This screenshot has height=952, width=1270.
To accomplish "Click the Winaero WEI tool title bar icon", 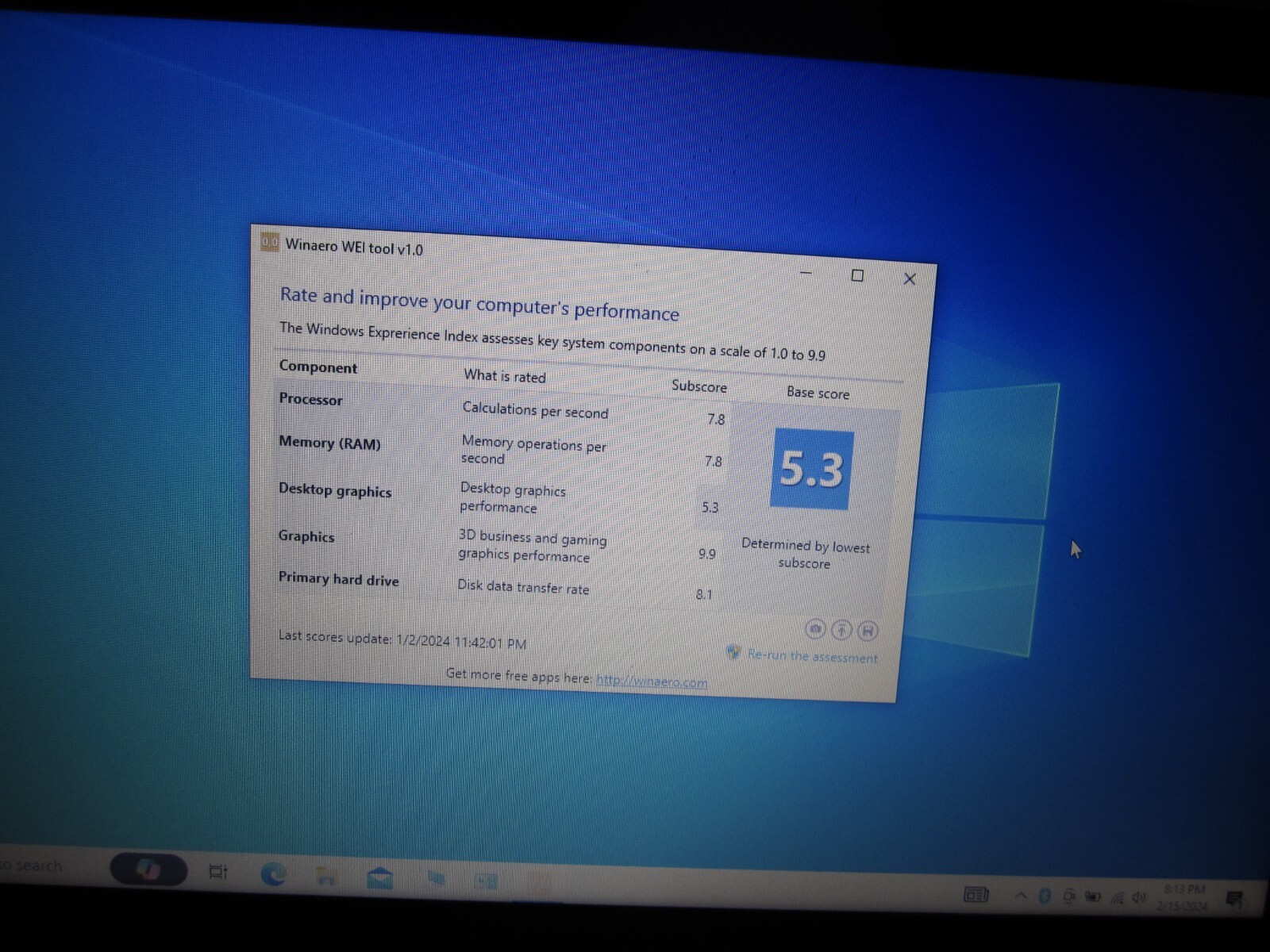I will click(269, 242).
